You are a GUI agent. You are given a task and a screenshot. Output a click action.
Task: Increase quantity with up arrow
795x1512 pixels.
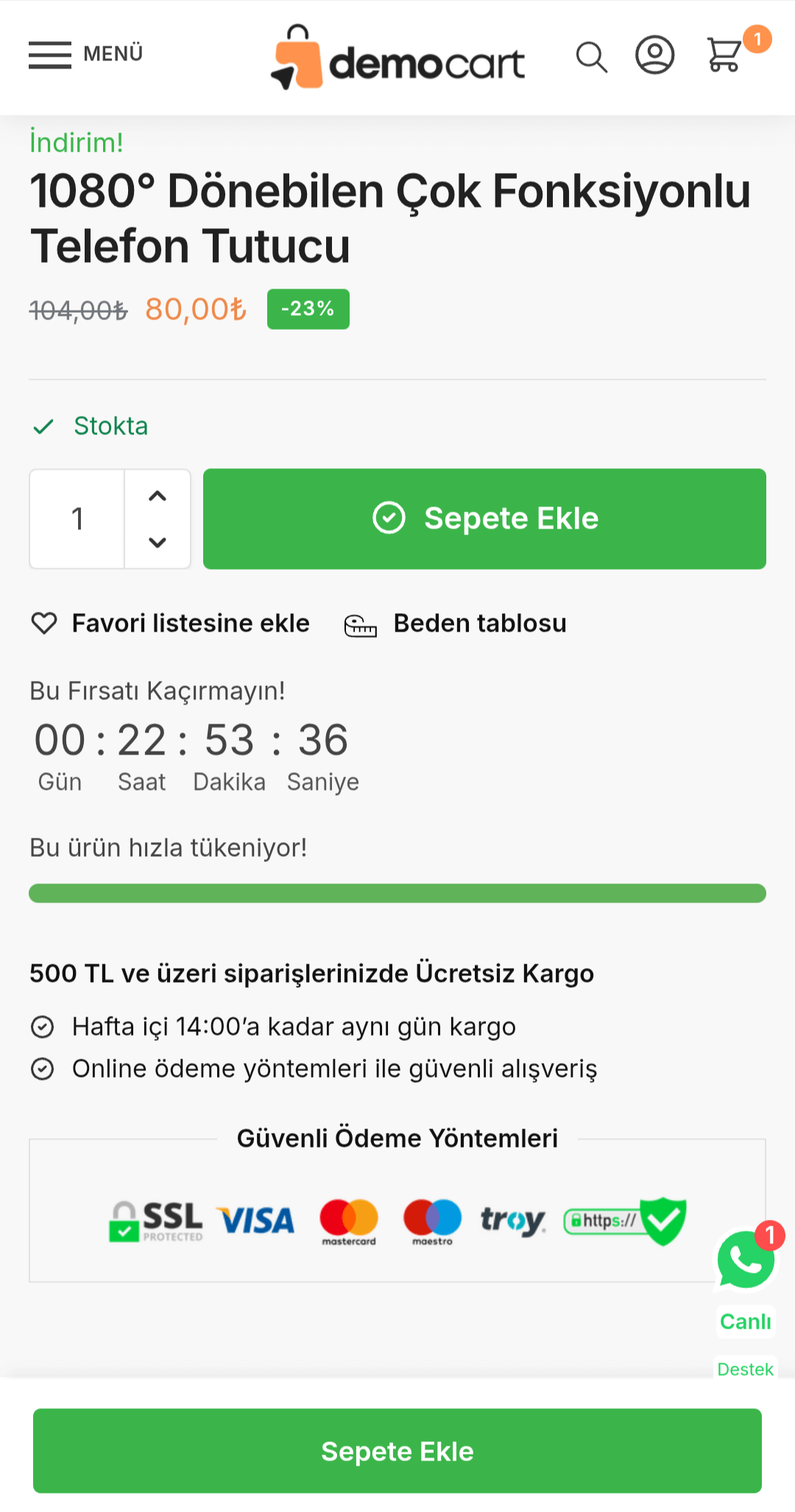click(x=158, y=495)
